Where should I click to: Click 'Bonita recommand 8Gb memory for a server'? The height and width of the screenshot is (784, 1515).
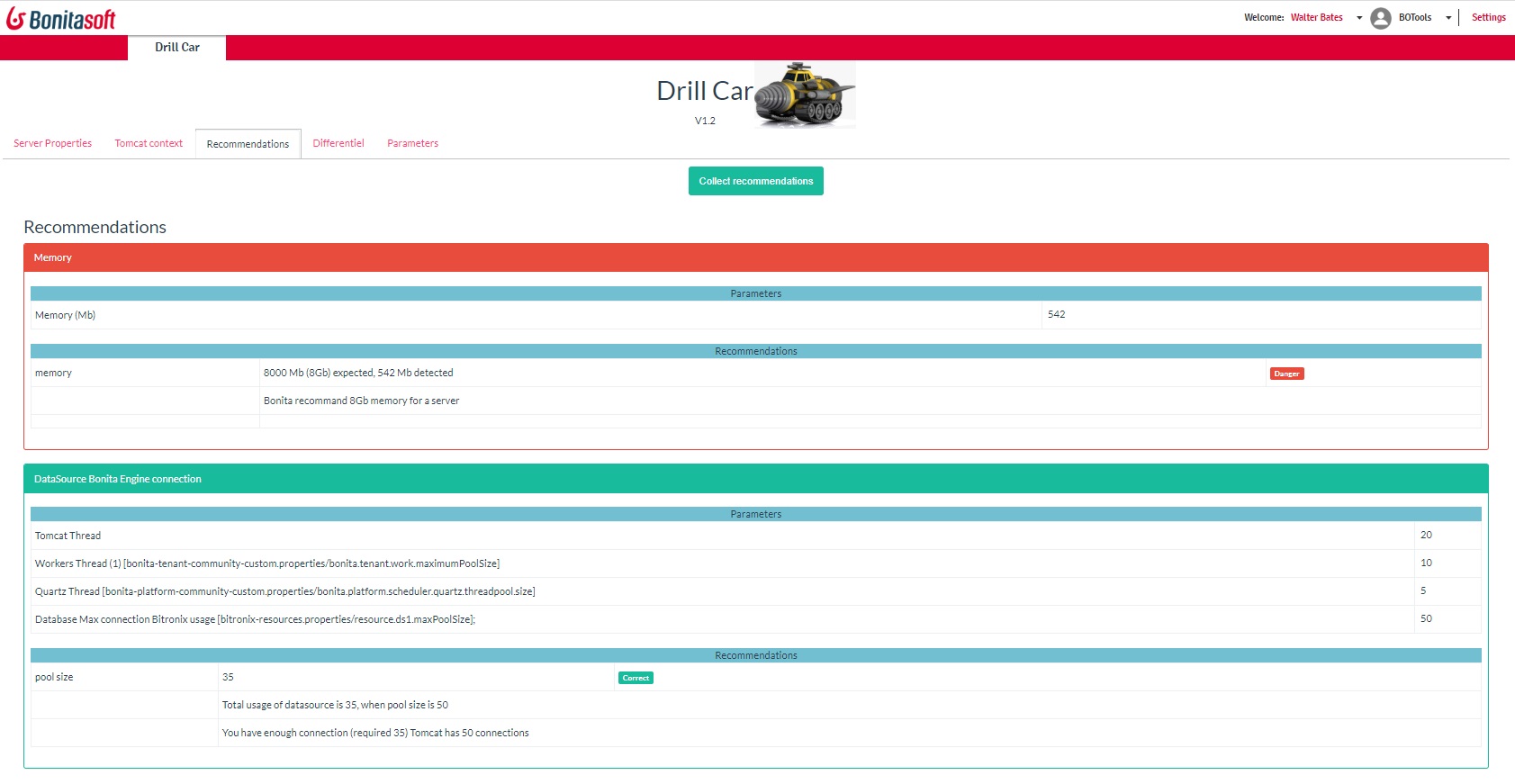tap(361, 401)
